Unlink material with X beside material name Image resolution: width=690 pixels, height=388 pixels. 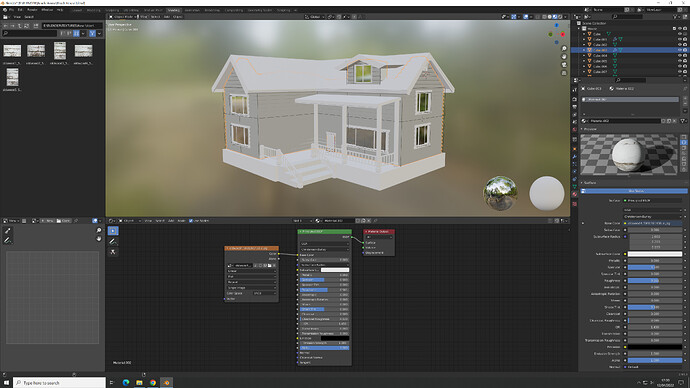[674, 121]
